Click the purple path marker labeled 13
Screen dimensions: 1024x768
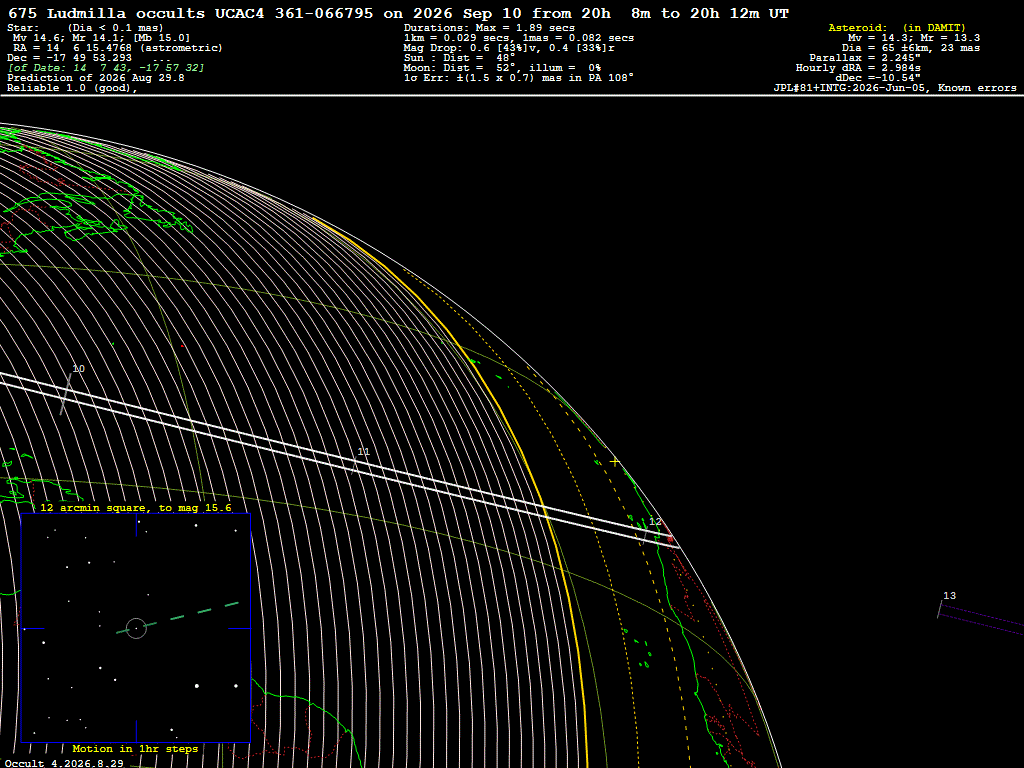pos(949,596)
